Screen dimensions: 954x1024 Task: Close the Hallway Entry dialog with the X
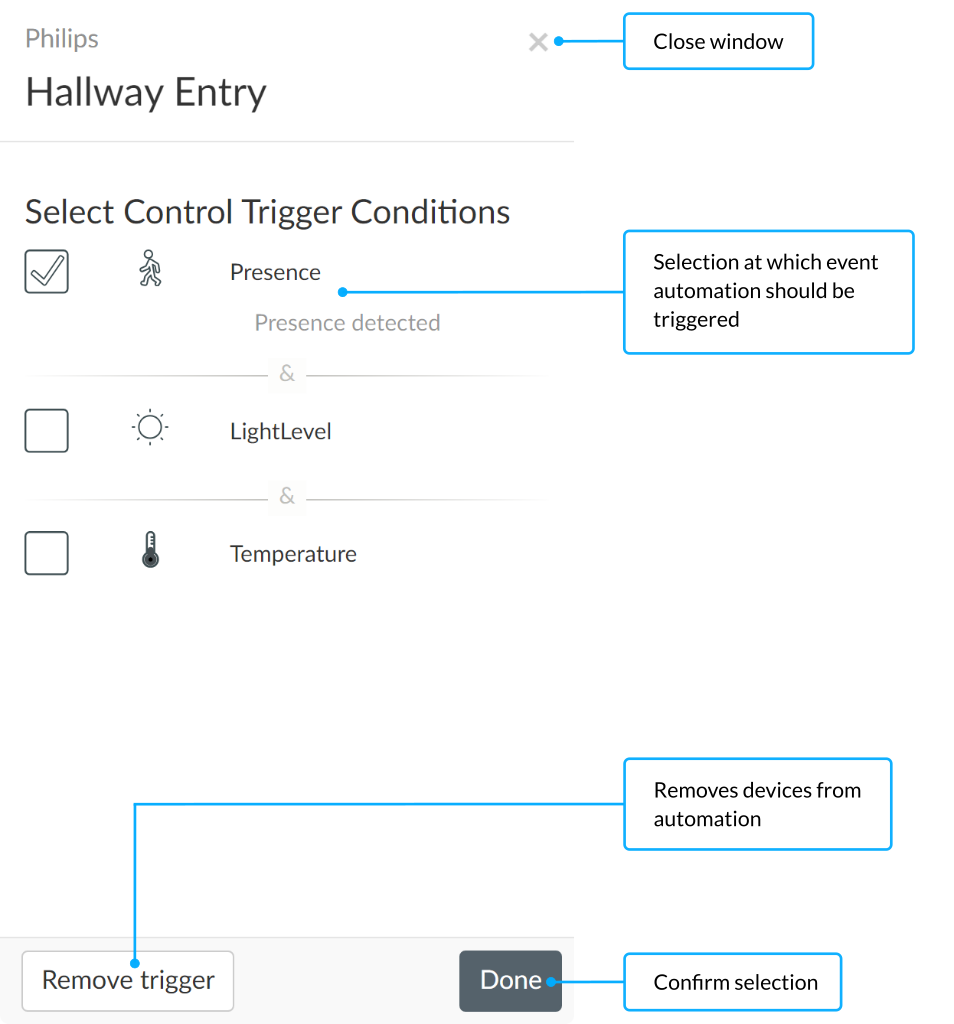(x=538, y=42)
